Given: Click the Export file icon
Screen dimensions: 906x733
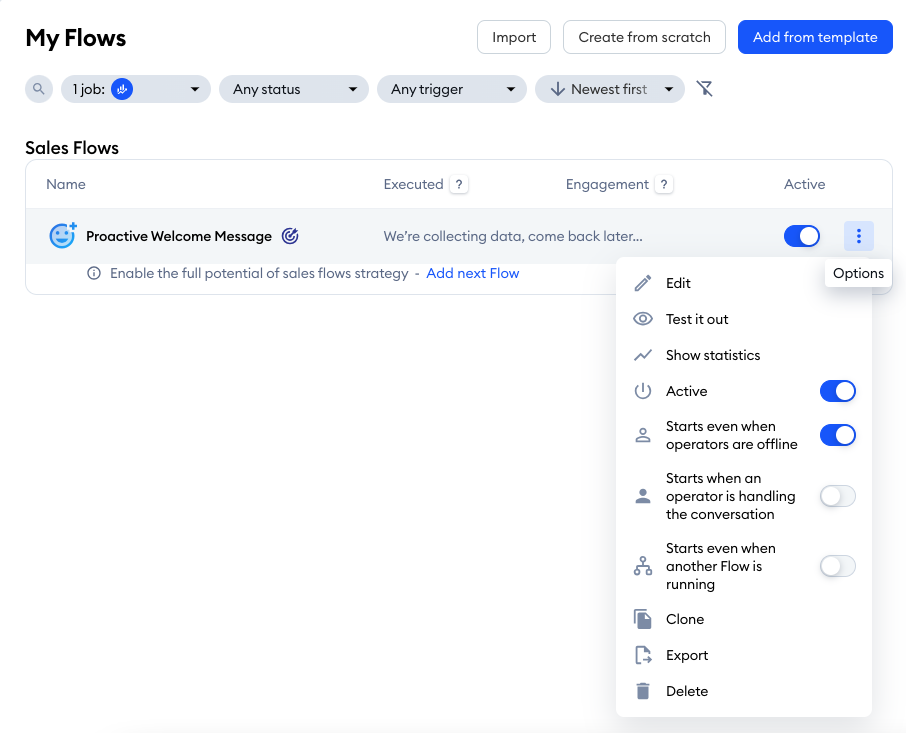Looking at the screenshot, I should click(x=643, y=655).
